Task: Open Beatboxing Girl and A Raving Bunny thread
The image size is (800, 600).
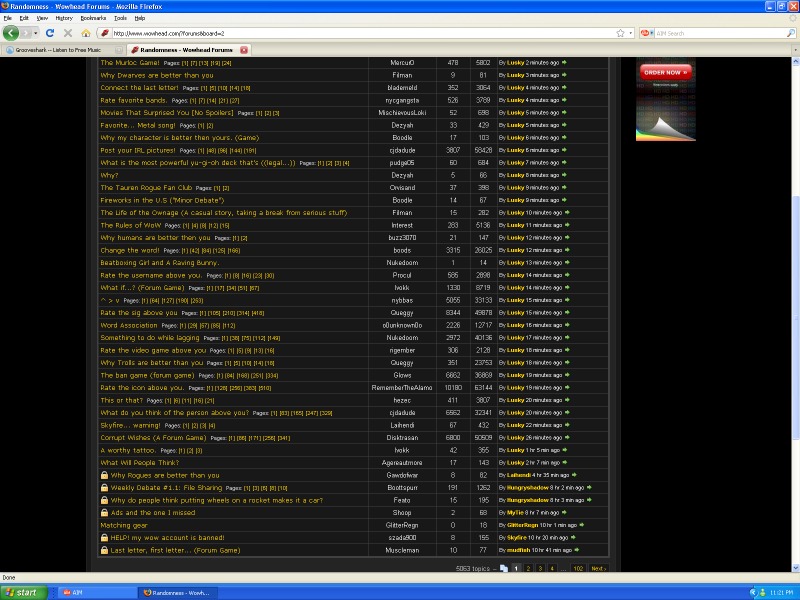Action: click(160, 263)
